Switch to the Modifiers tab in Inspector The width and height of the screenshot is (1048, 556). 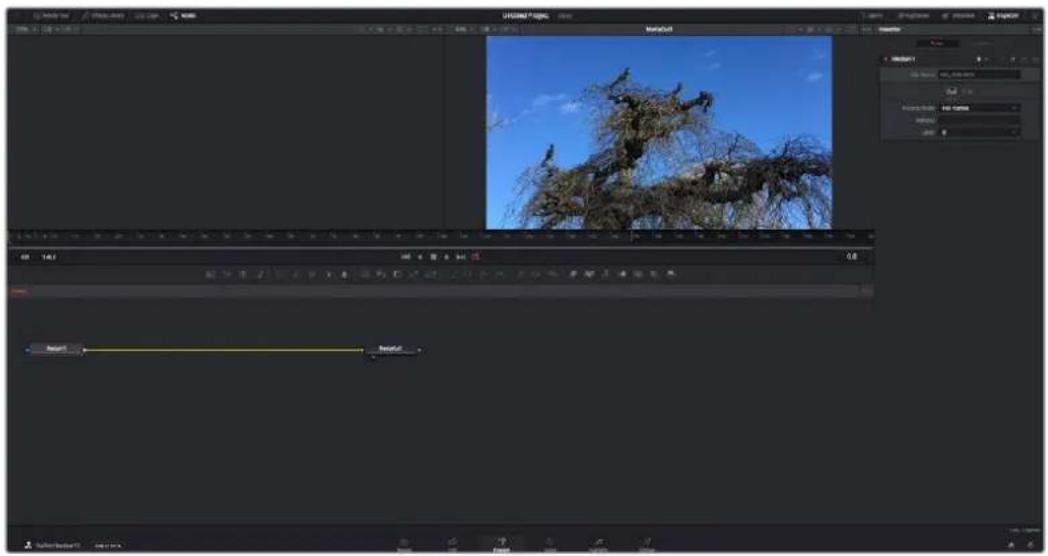[980, 43]
